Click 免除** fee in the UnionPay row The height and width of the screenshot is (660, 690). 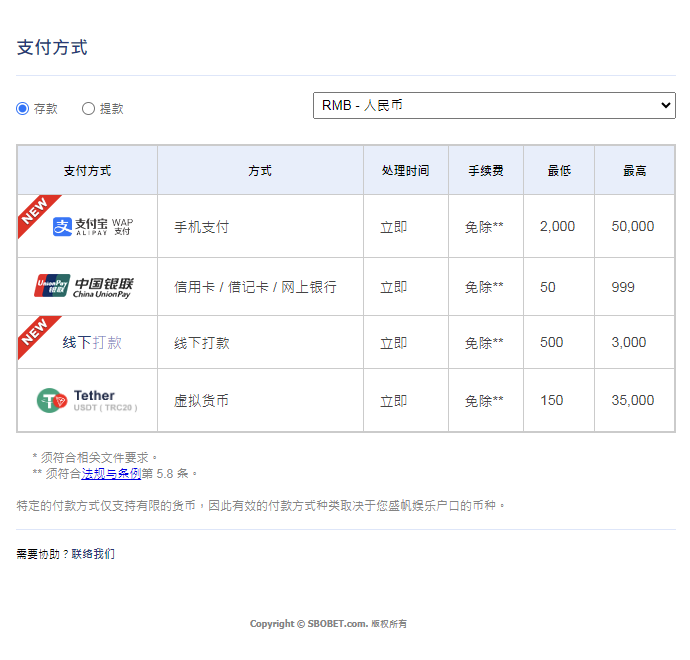tap(484, 287)
